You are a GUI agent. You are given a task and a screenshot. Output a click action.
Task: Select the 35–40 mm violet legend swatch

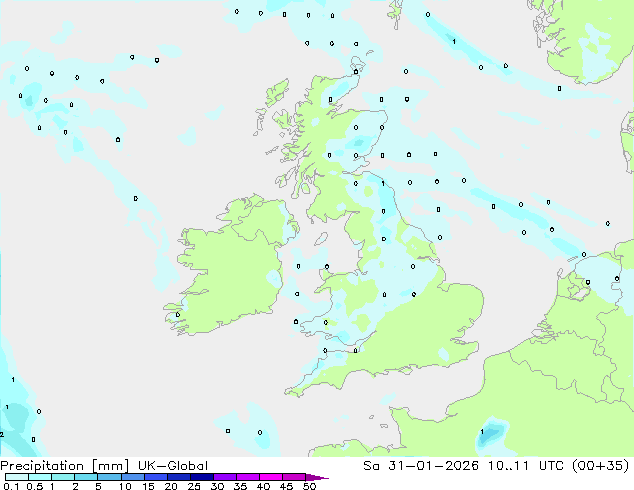pyautogui.click(x=247, y=477)
